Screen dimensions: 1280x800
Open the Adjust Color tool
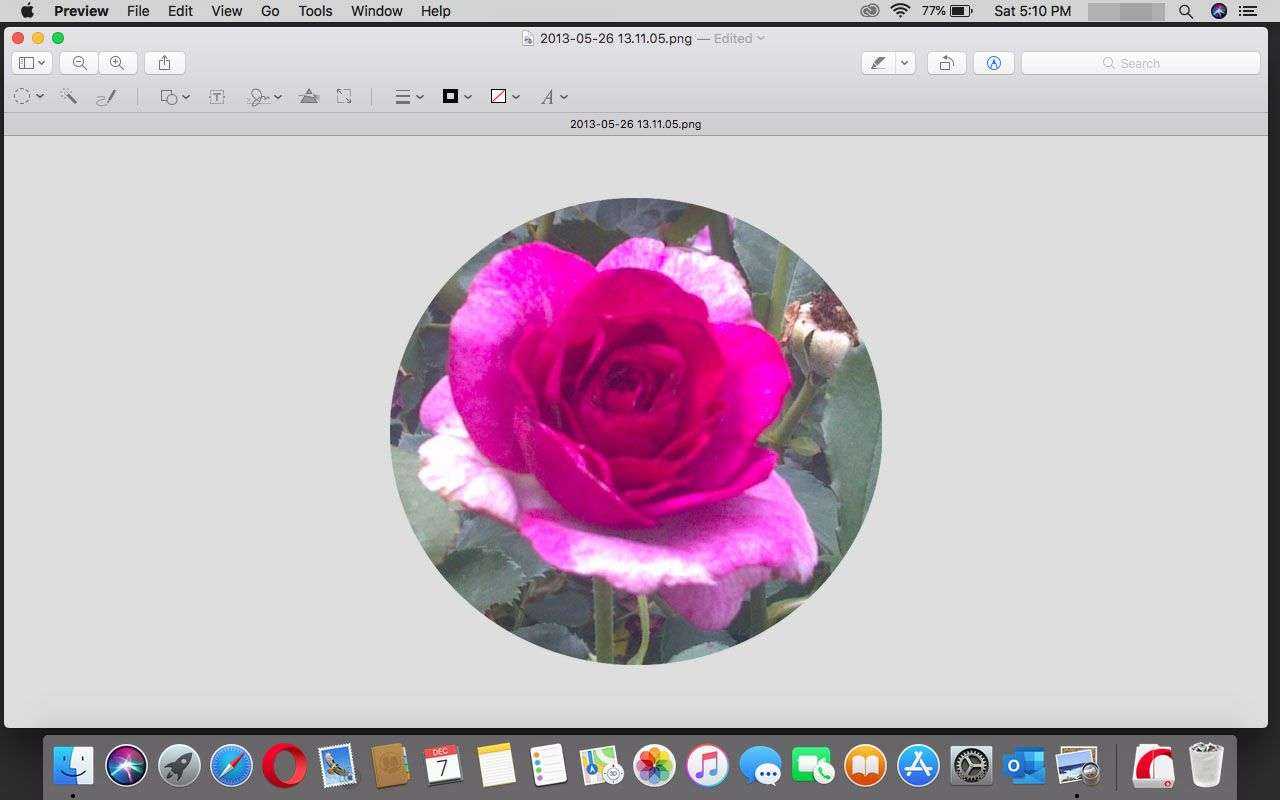click(x=309, y=97)
